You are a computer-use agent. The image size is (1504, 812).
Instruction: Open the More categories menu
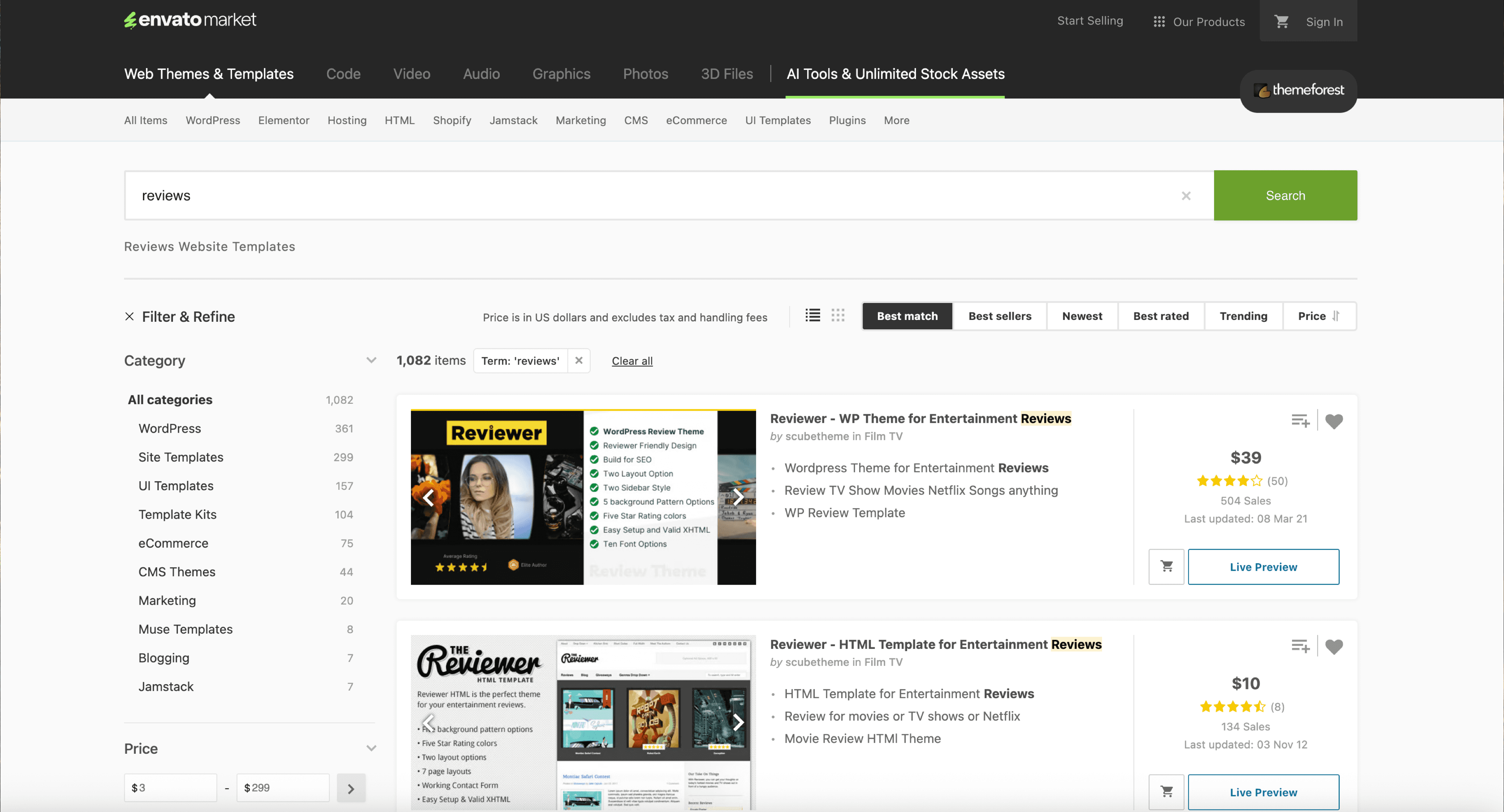pyautogui.click(x=896, y=120)
